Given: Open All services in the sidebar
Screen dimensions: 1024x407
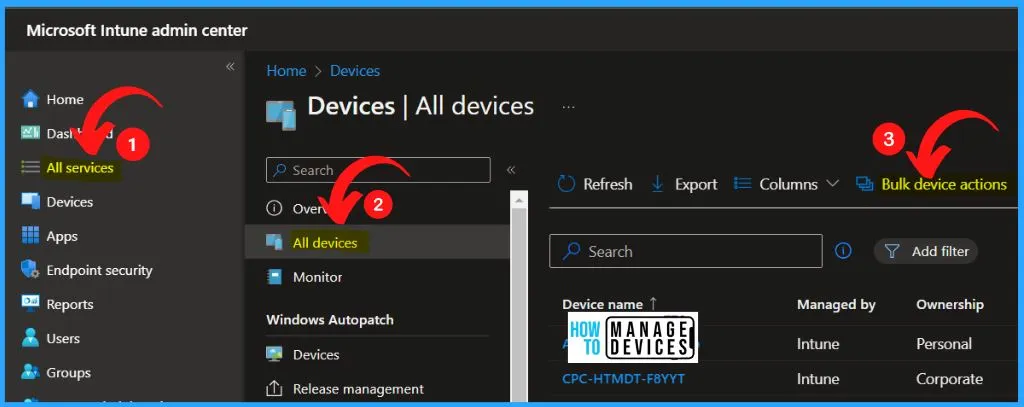Looking at the screenshot, I should pyautogui.click(x=80, y=168).
